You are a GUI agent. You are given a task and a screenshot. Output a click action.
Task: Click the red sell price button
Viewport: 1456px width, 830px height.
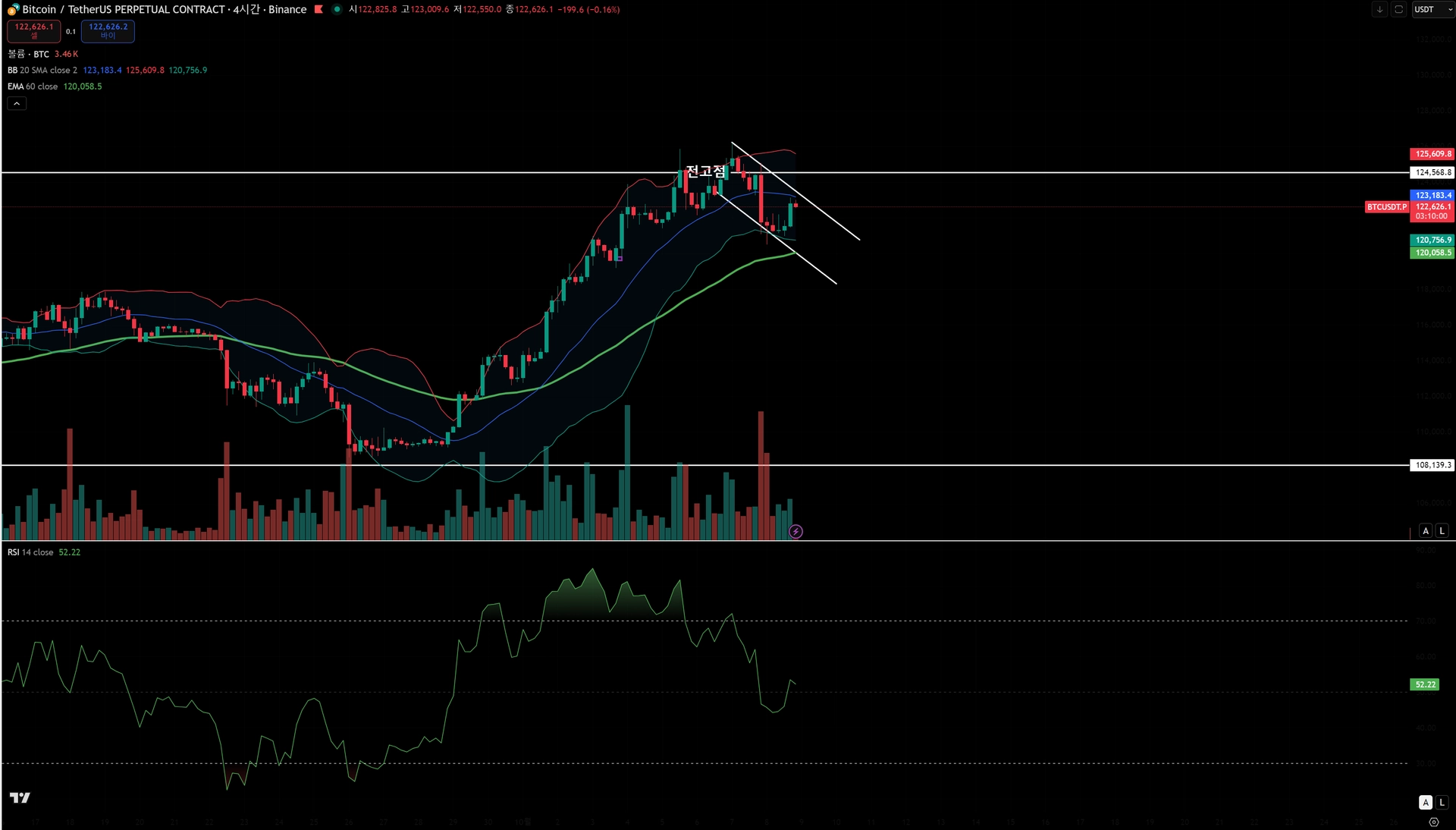pos(34,31)
